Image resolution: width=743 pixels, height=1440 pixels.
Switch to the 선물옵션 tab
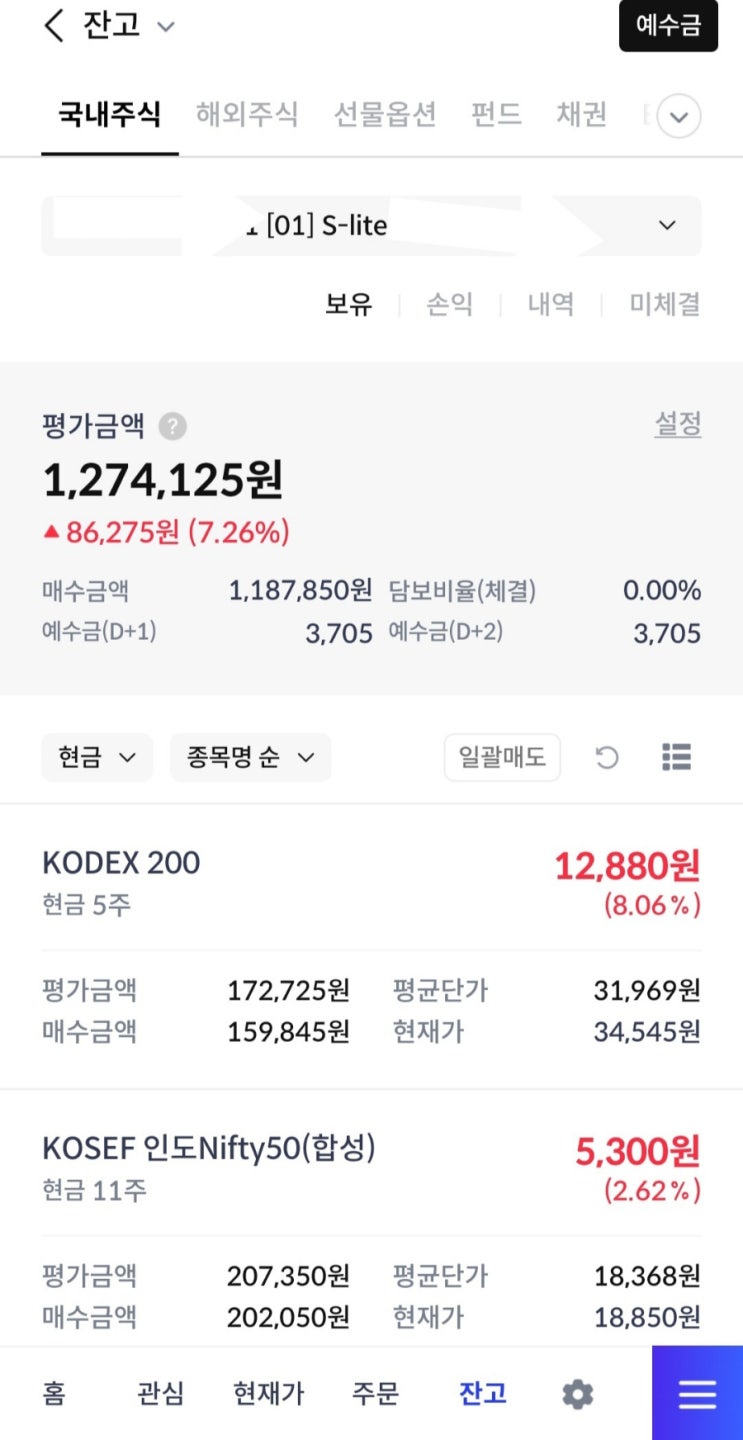coord(385,115)
